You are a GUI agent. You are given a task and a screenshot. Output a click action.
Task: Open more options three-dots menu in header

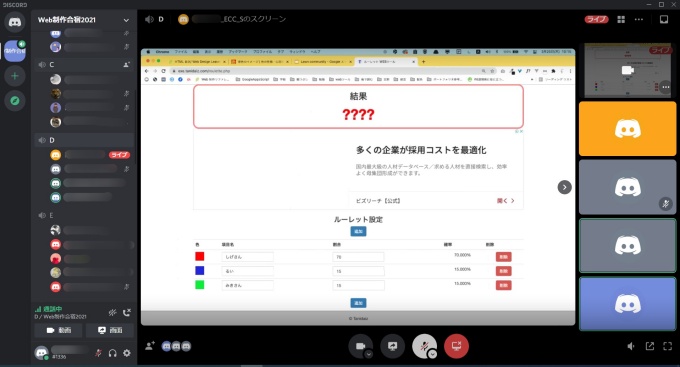pyautogui.click(x=639, y=20)
